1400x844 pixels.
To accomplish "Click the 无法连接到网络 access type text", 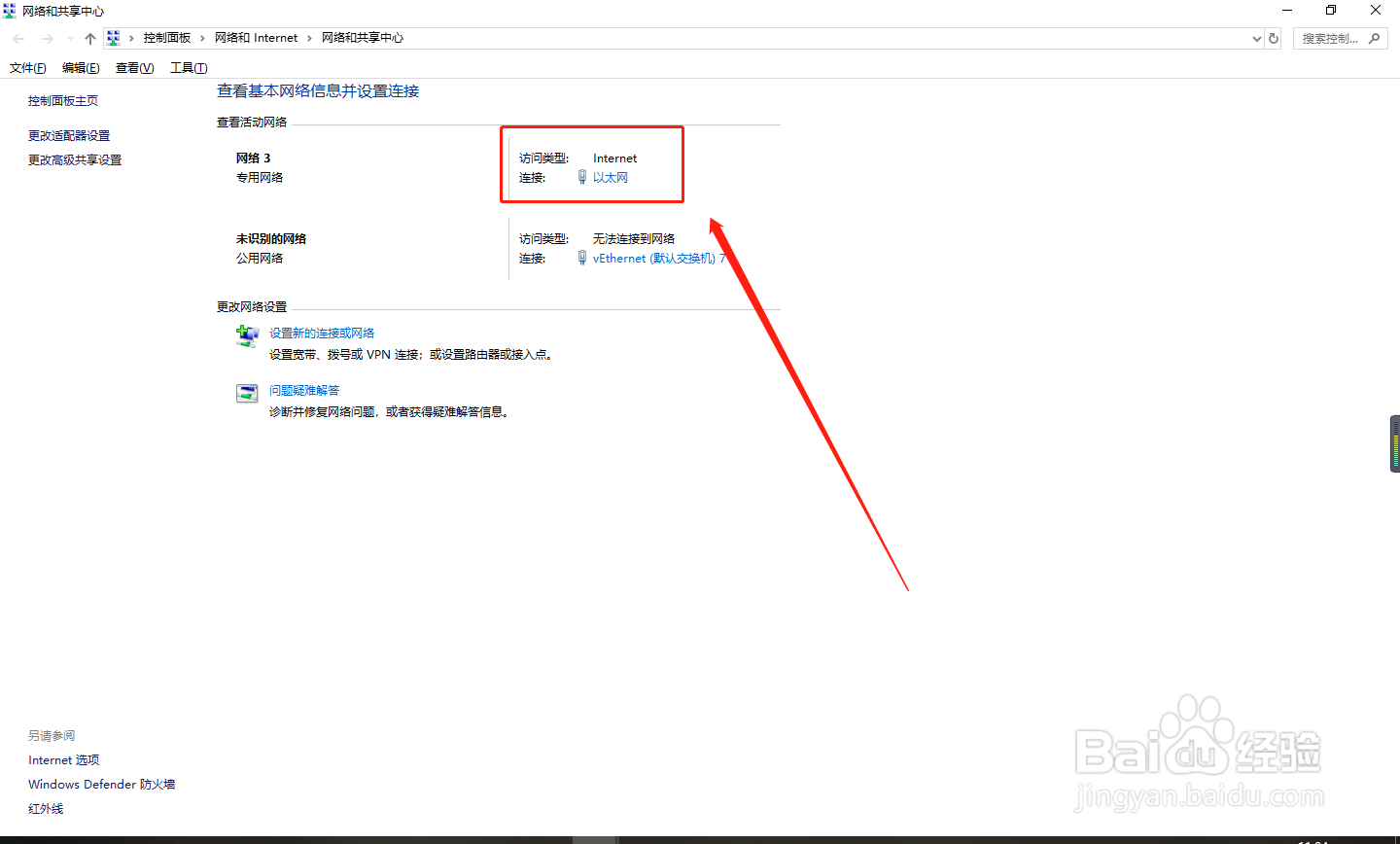I will click(x=634, y=239).
